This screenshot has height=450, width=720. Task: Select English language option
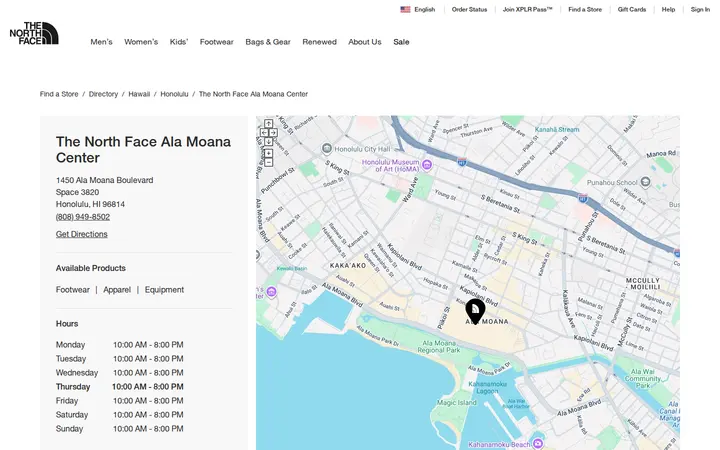pyautogui.click(x=424, y=9)
